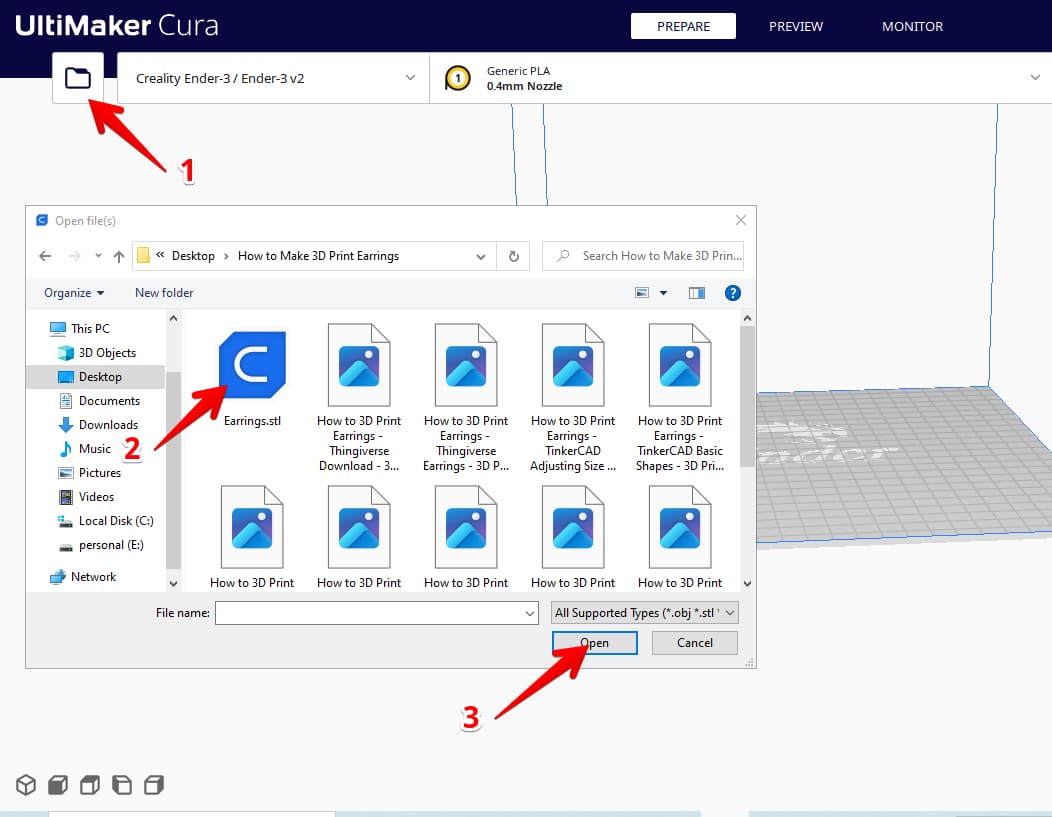The image size is (1052, 817).
Task: Click the How to Make 3D Print Earrings breadcrumb
Action: (x=318, y=256)
